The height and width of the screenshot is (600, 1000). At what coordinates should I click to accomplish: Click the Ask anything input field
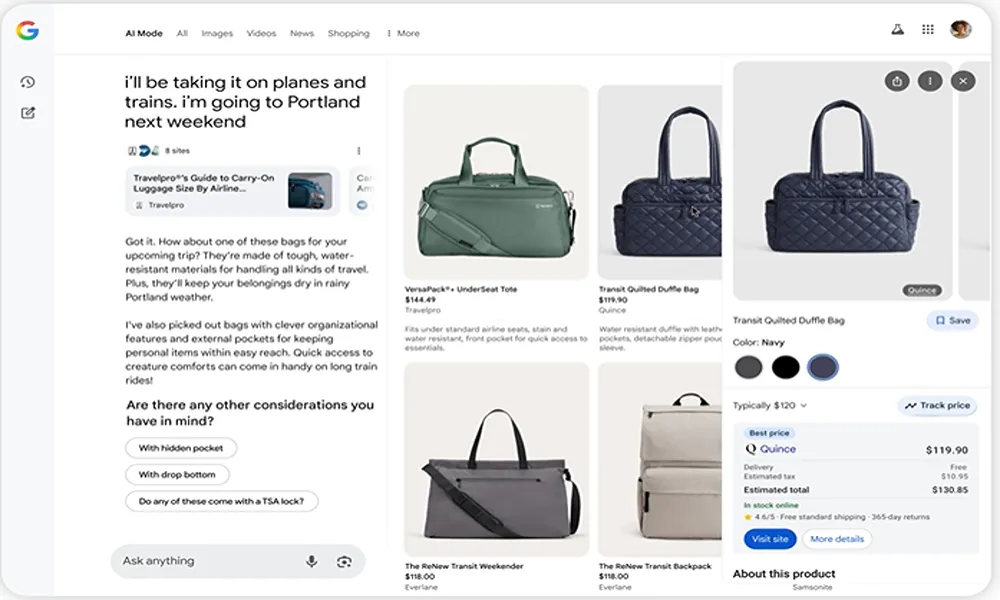[x=205, y=562]
